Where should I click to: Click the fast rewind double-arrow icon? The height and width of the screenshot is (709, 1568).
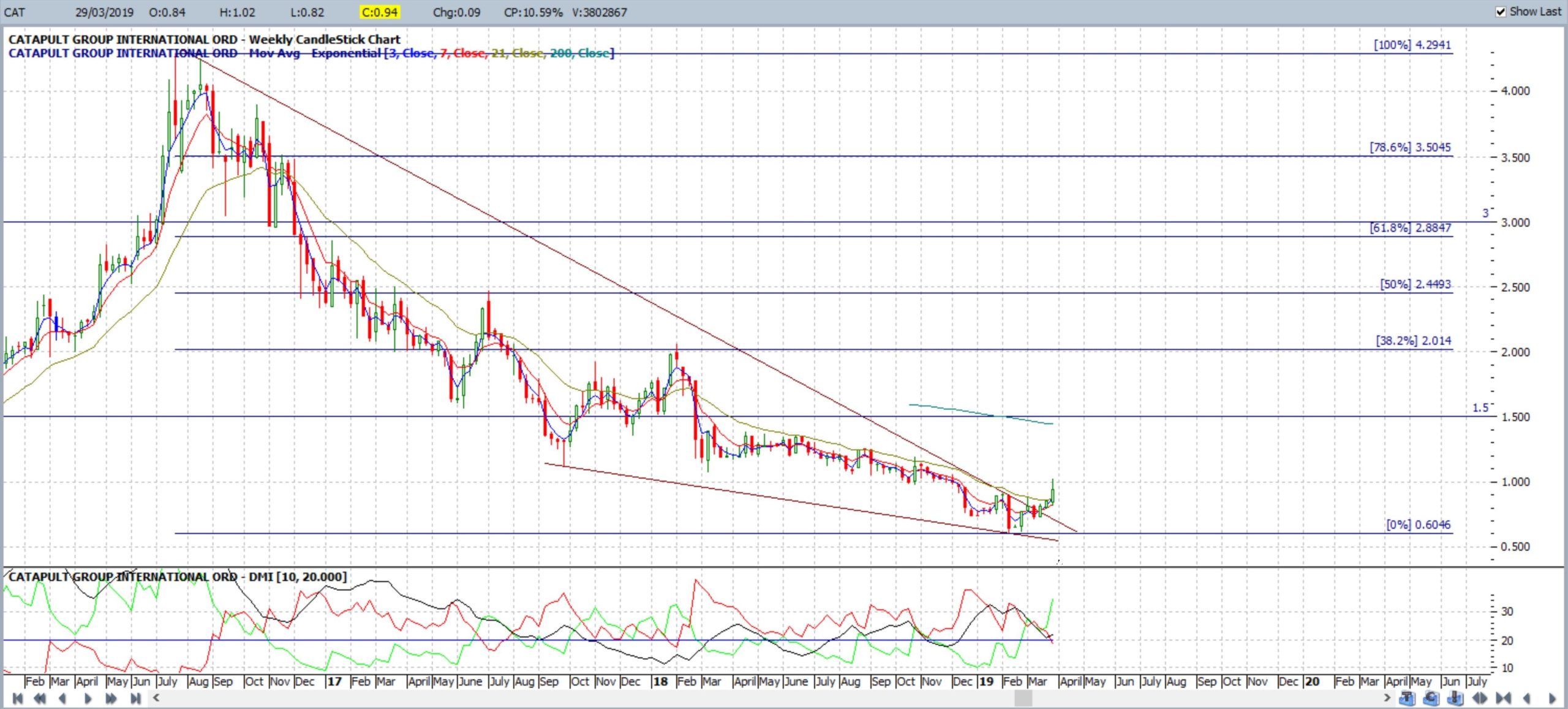(x=40, y=698)
